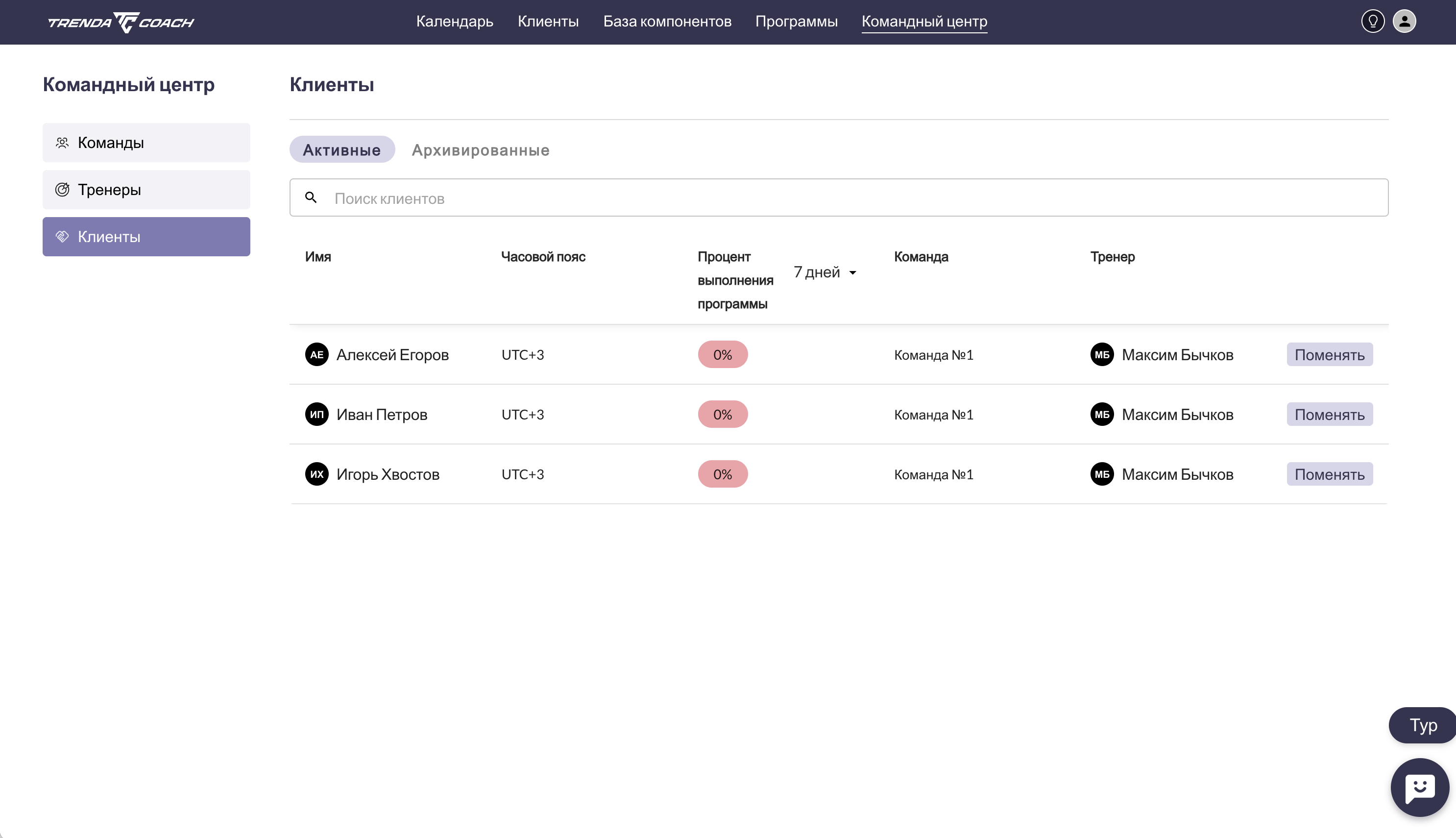The width and height of the screenshot is (1456, 838).
Task: Click Алексей Егоров's AE avatar
Action: tap(316, 354)
